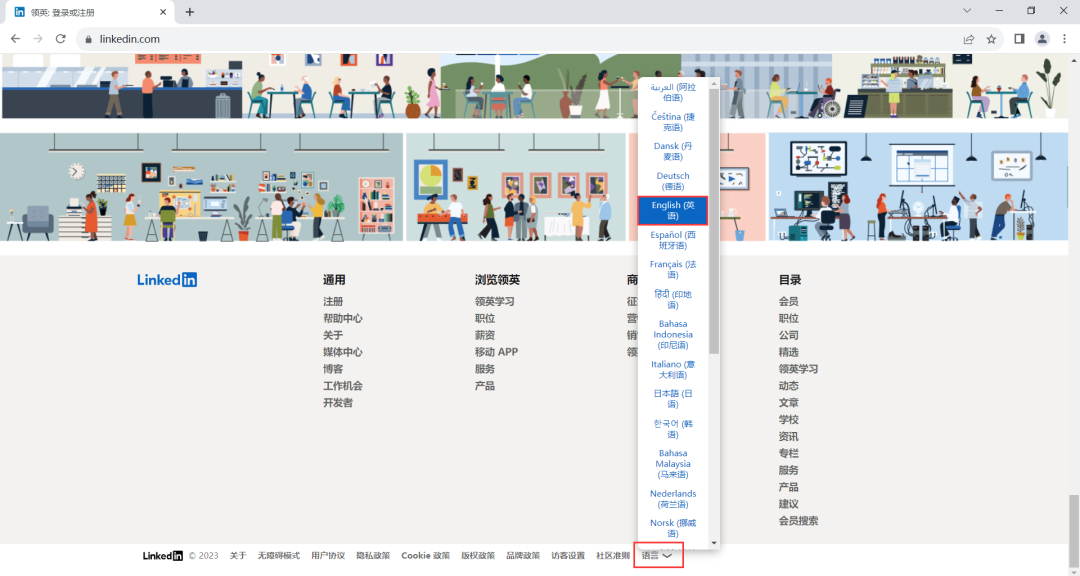Open the three-dot Chrome menu

(1066, 38)
